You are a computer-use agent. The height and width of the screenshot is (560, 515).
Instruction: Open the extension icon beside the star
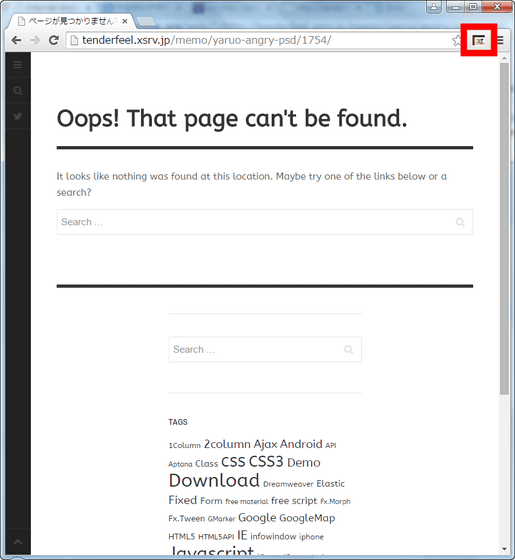[x=479, y=40]
